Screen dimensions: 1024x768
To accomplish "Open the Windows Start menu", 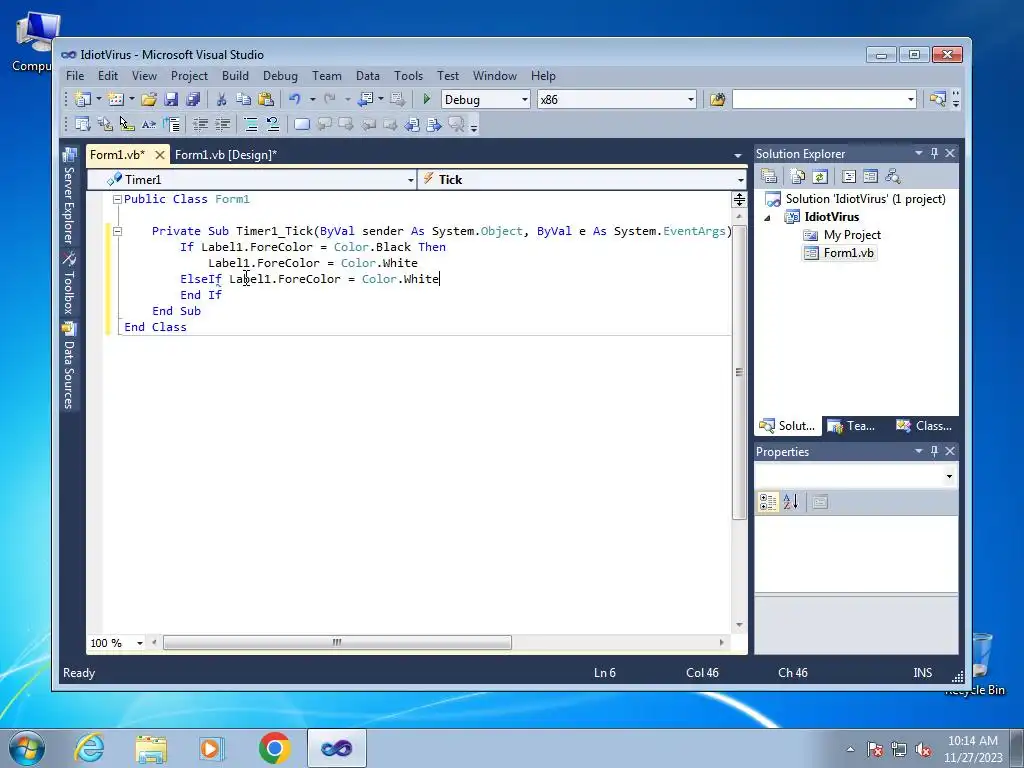I will (x=25, y=748).
